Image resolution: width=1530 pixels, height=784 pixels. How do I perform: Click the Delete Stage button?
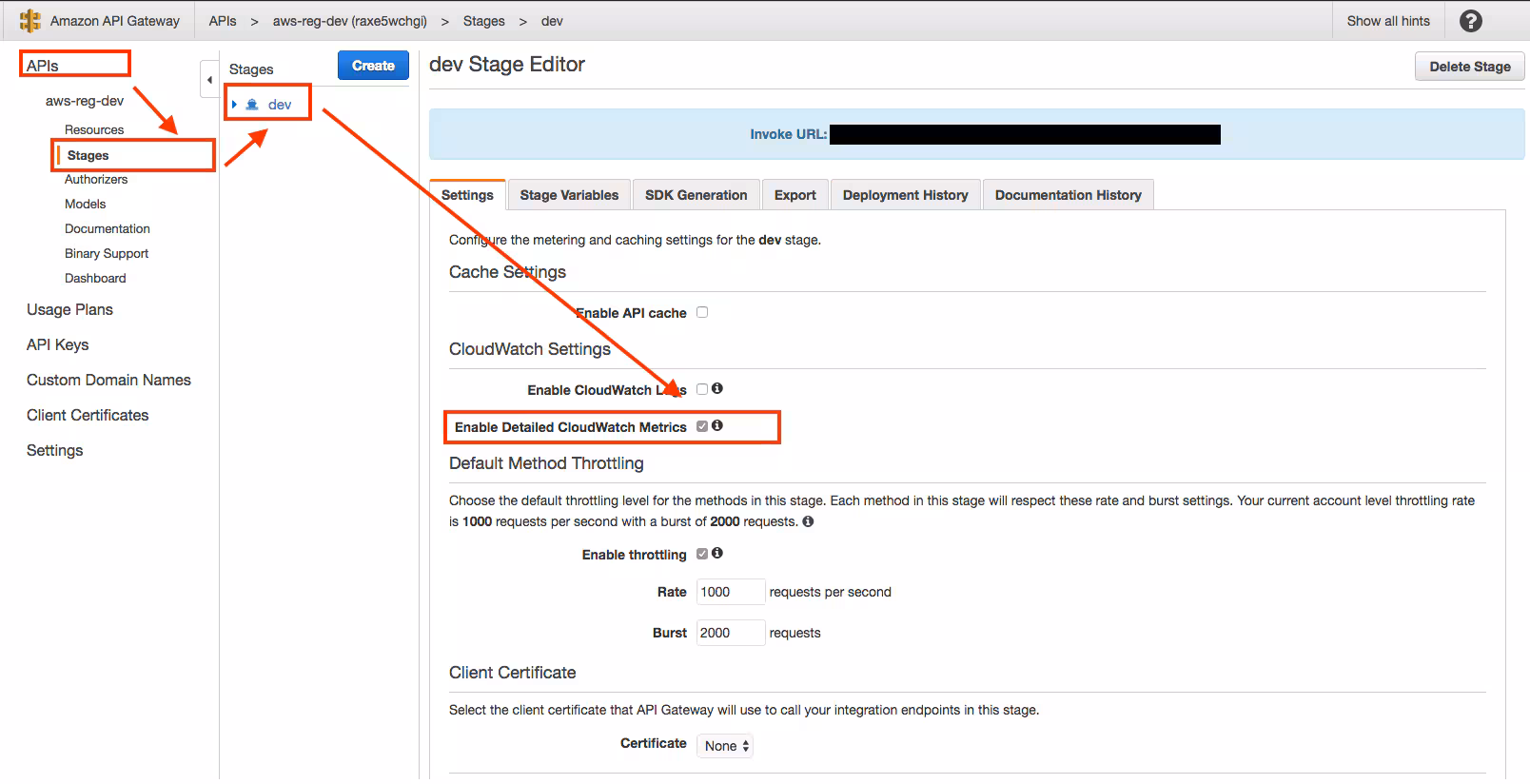click(1469, 67)
